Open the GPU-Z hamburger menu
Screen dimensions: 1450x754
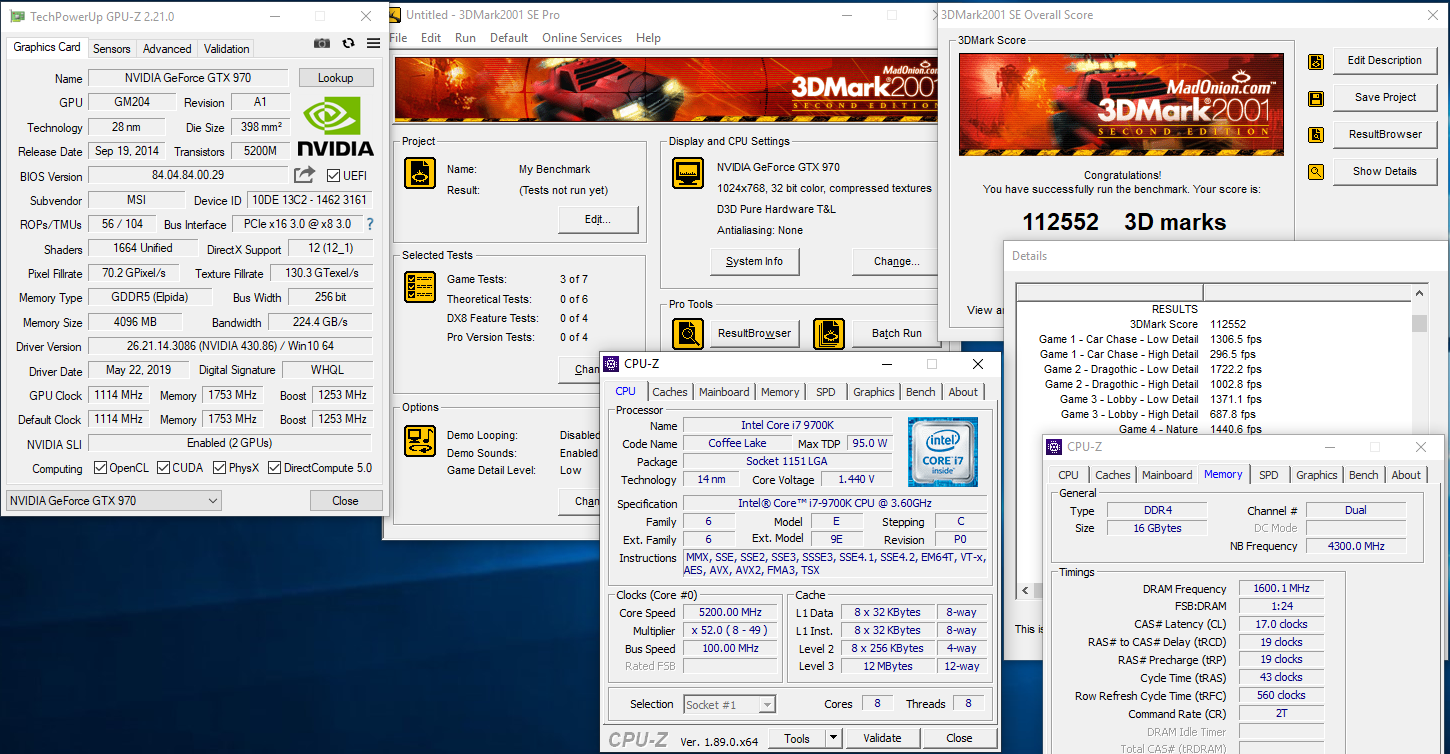click(373, 44)
